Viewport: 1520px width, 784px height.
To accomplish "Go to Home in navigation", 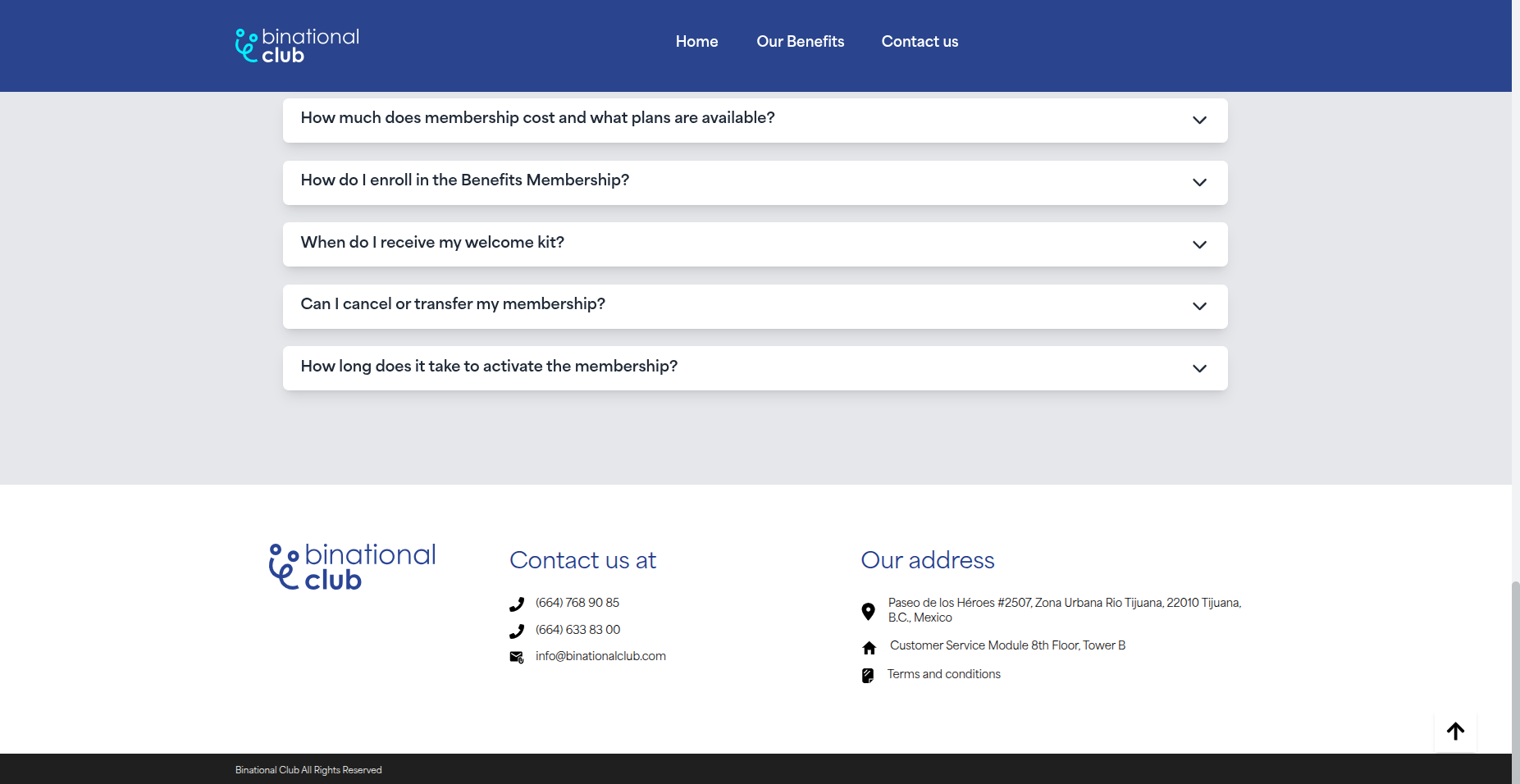I will click(696, 42).
